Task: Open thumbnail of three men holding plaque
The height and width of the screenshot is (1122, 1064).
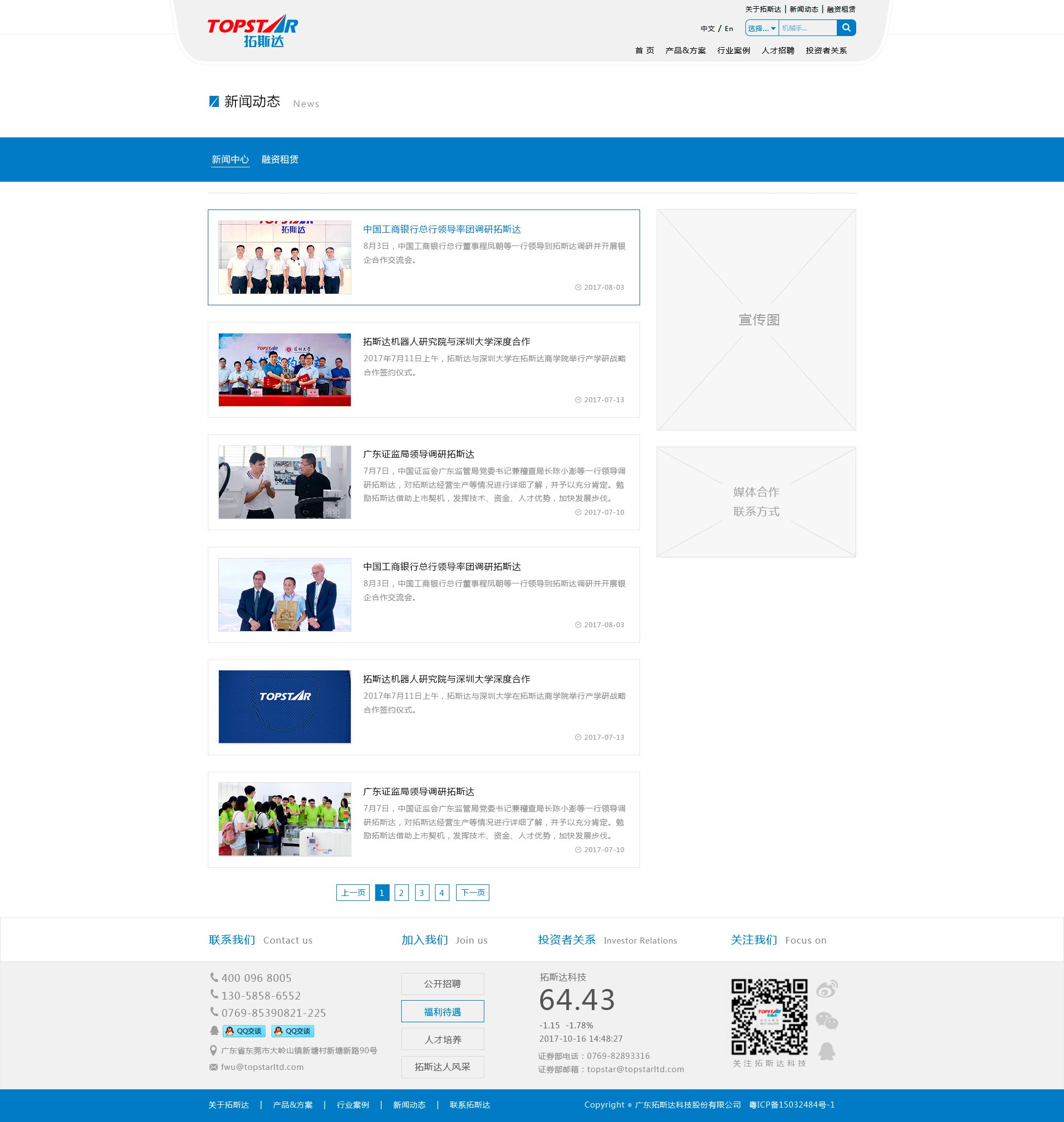Action: 285,594
